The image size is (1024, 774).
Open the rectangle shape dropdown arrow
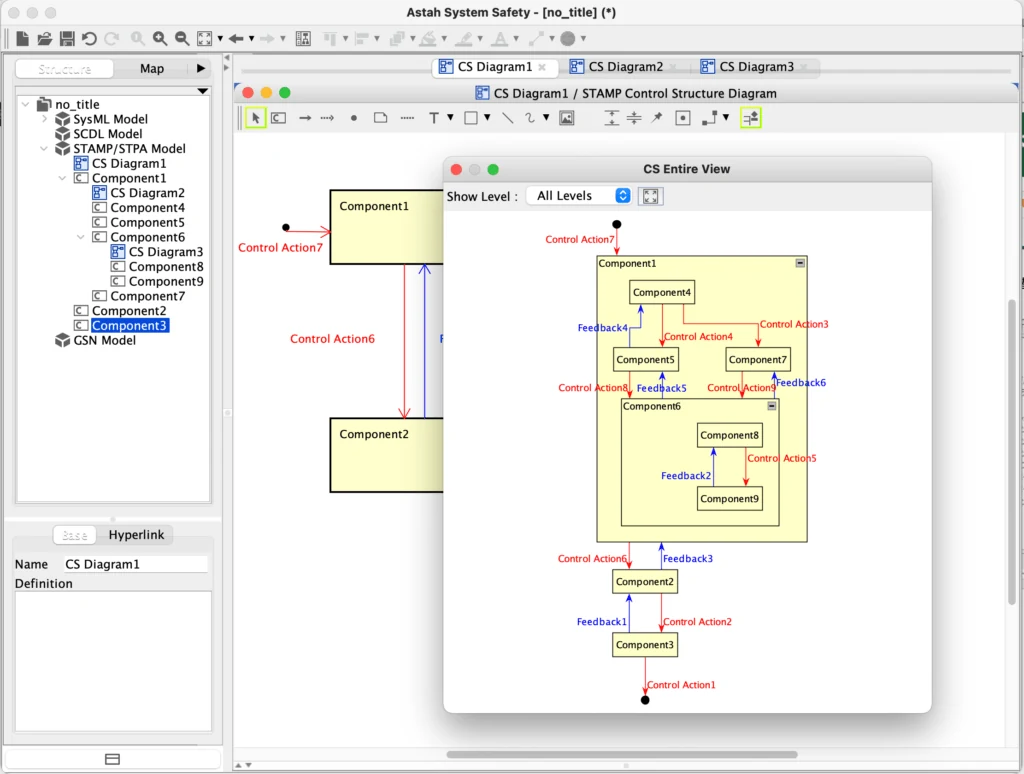coord(487,118)
